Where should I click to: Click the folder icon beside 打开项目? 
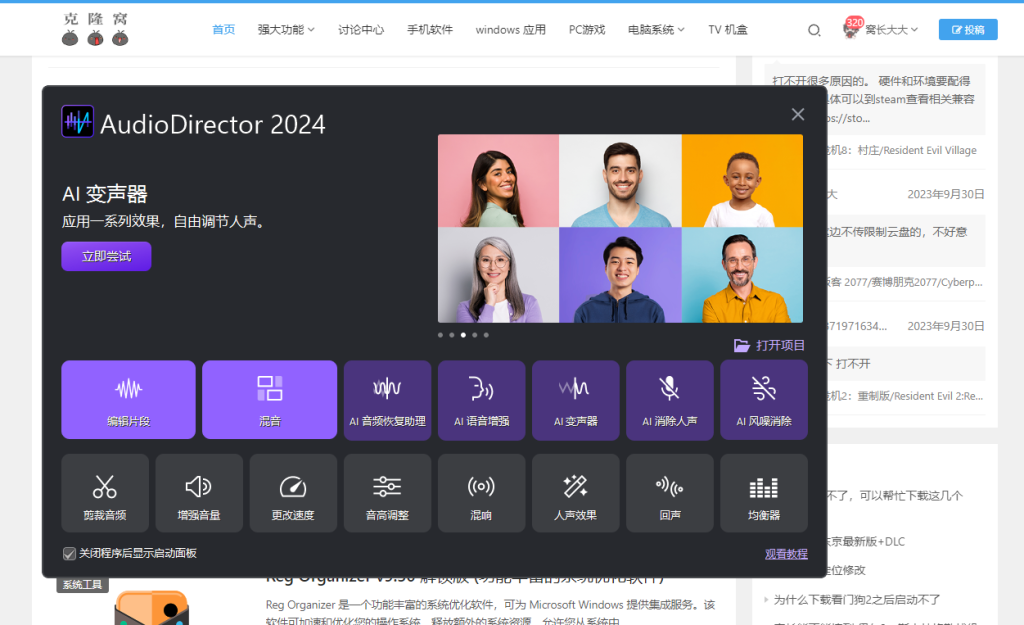coord(742,345)
